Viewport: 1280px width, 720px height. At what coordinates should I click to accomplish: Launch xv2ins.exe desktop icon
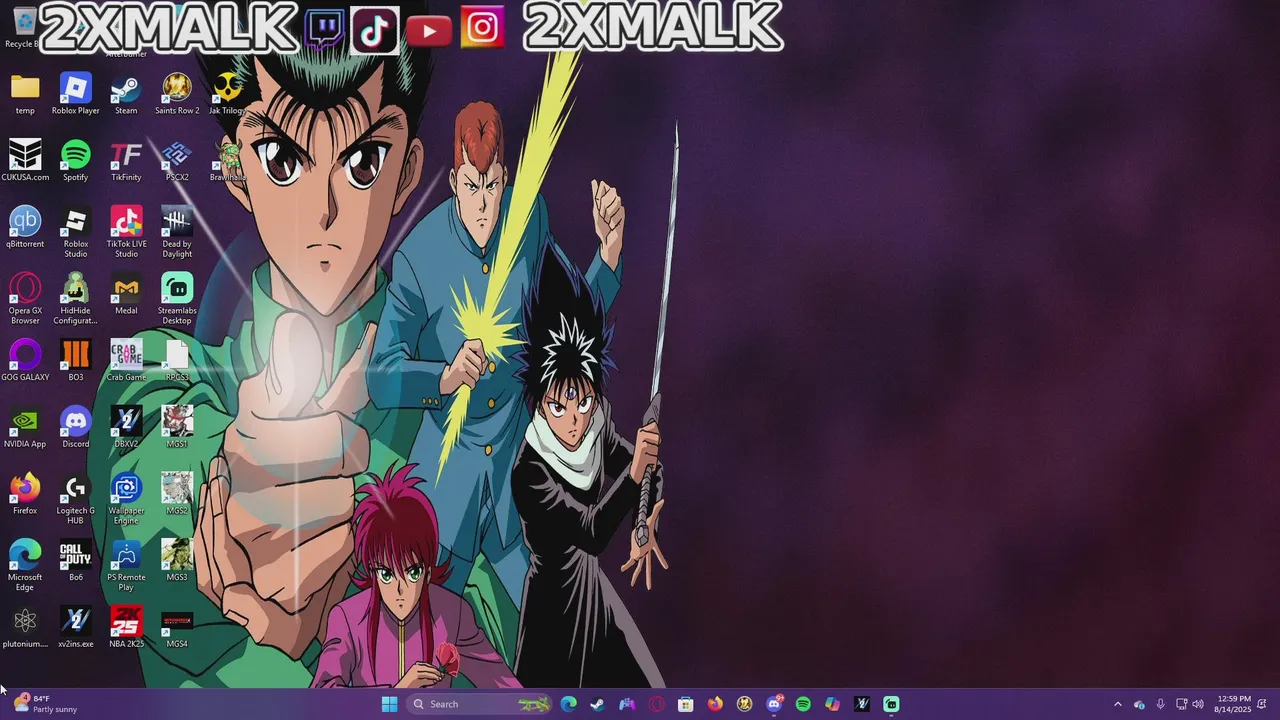pos(76,628)
